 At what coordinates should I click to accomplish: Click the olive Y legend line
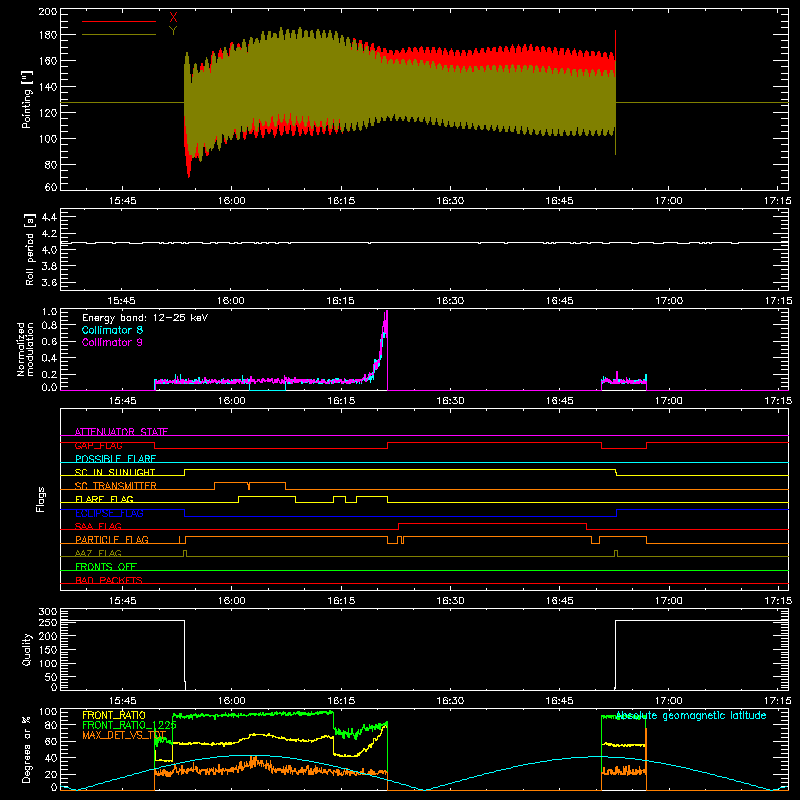(119, 34)
